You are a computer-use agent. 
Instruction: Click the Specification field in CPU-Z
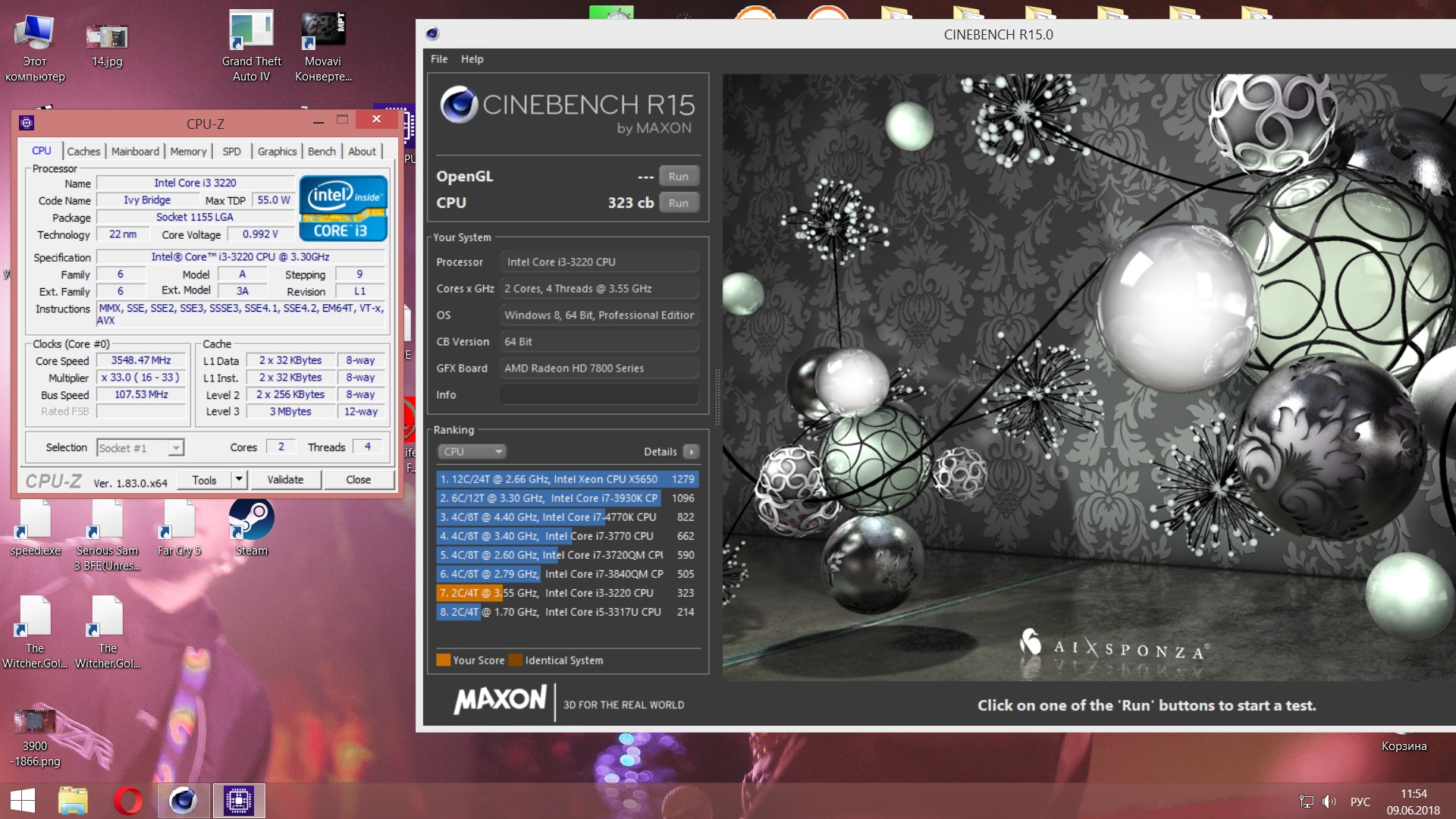[x=240, y=257]
